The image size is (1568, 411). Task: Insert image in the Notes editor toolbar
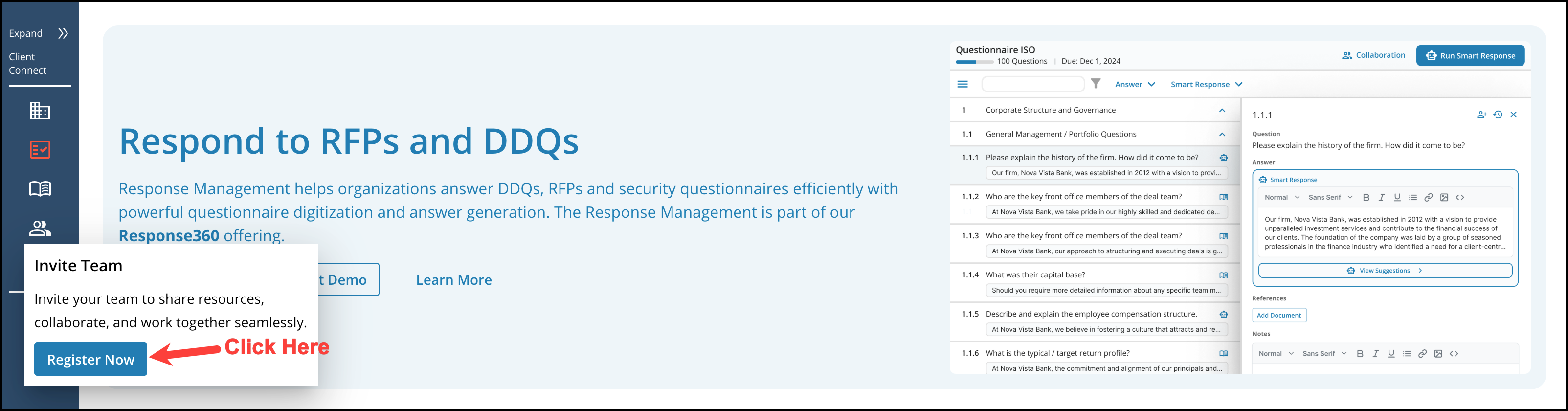tap(1438, 354)
